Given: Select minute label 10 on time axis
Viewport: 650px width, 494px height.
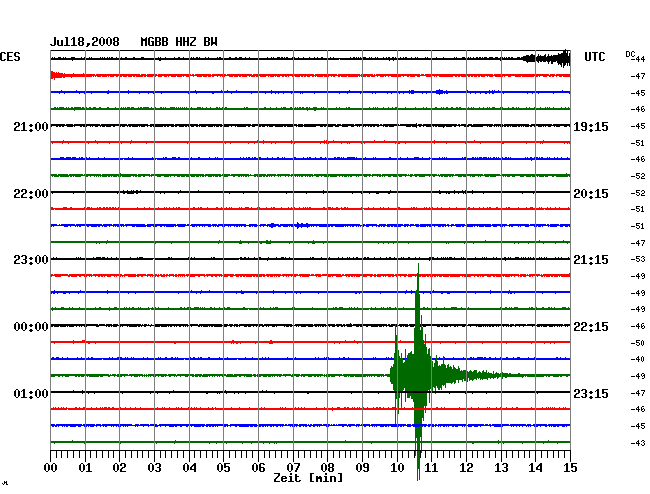Looking at the screenshot, I should (397, 467).
